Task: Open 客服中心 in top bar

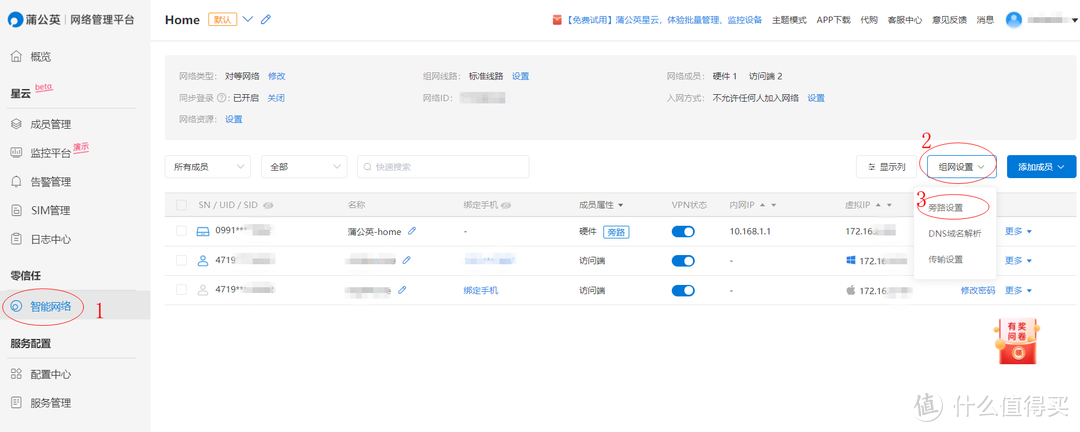Action: pos(905,20)
